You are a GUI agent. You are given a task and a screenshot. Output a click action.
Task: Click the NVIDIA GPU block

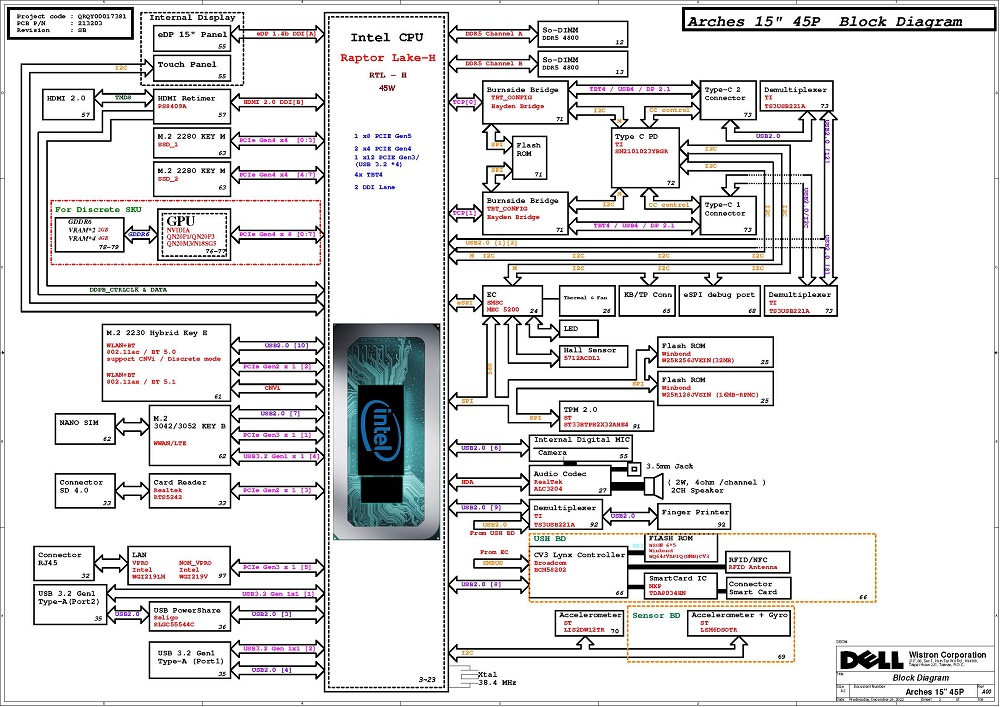click(x=194, y=235)
